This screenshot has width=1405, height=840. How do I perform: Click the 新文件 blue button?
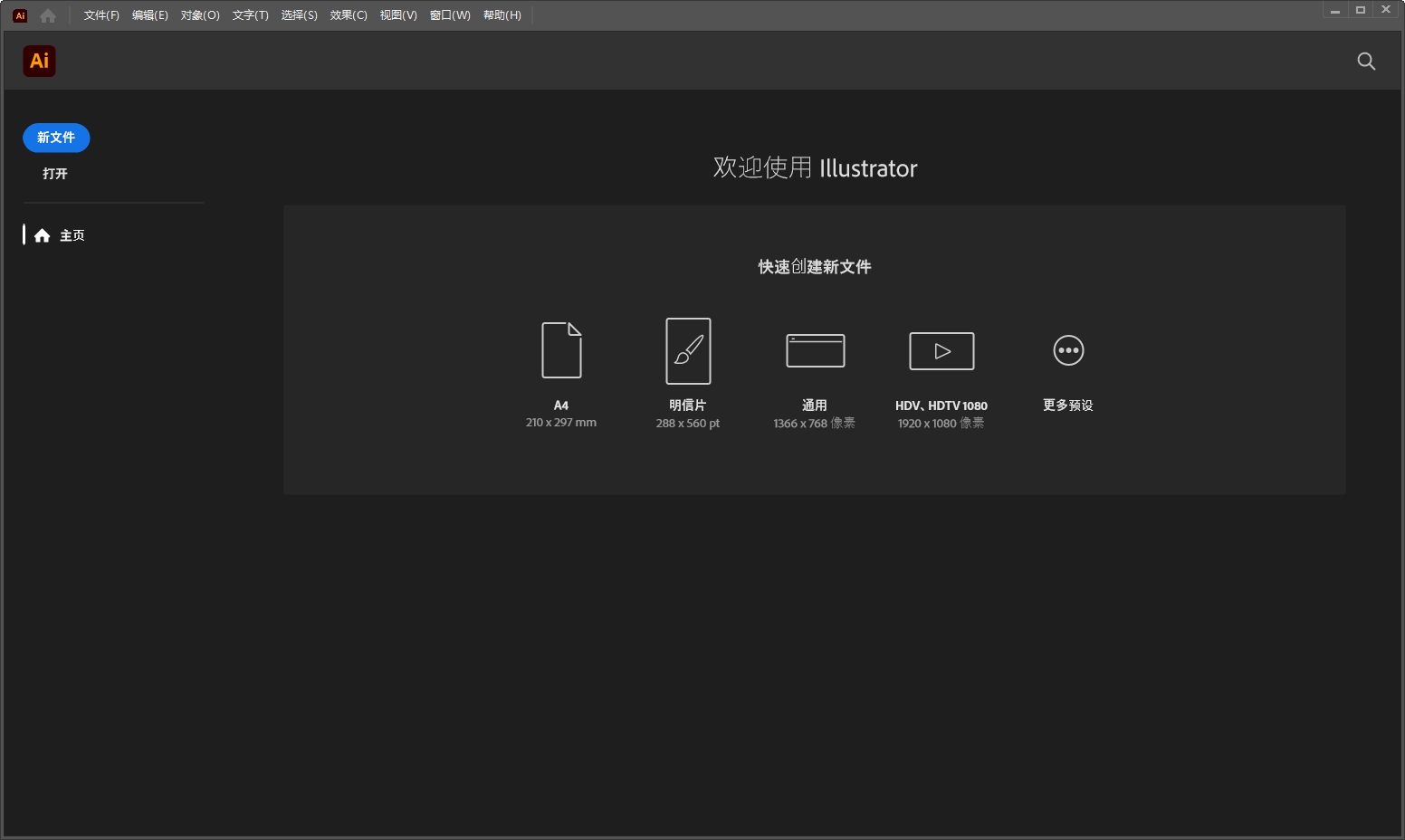(x=55, y=138)
